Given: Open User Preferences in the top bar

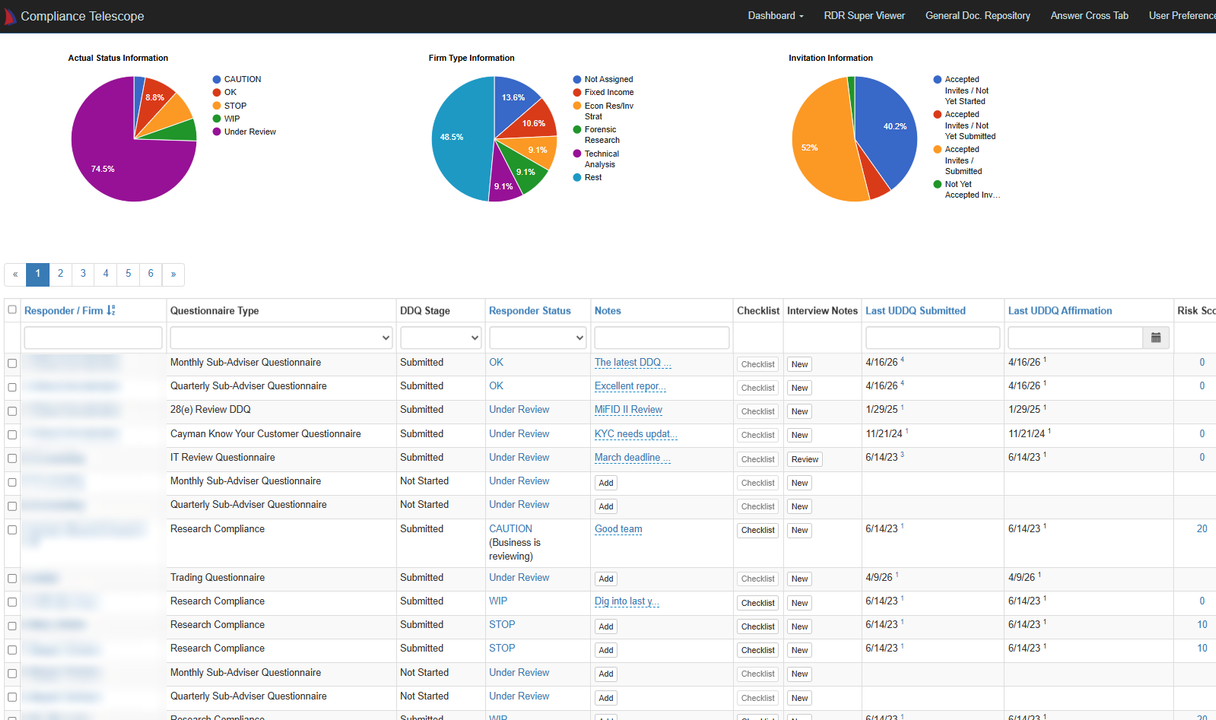Looking at the screenshot, I should [1182, 16].
